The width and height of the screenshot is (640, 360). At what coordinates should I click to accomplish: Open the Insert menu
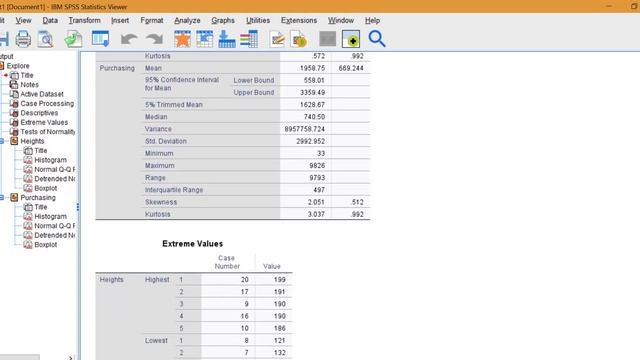tap(120, 20)
